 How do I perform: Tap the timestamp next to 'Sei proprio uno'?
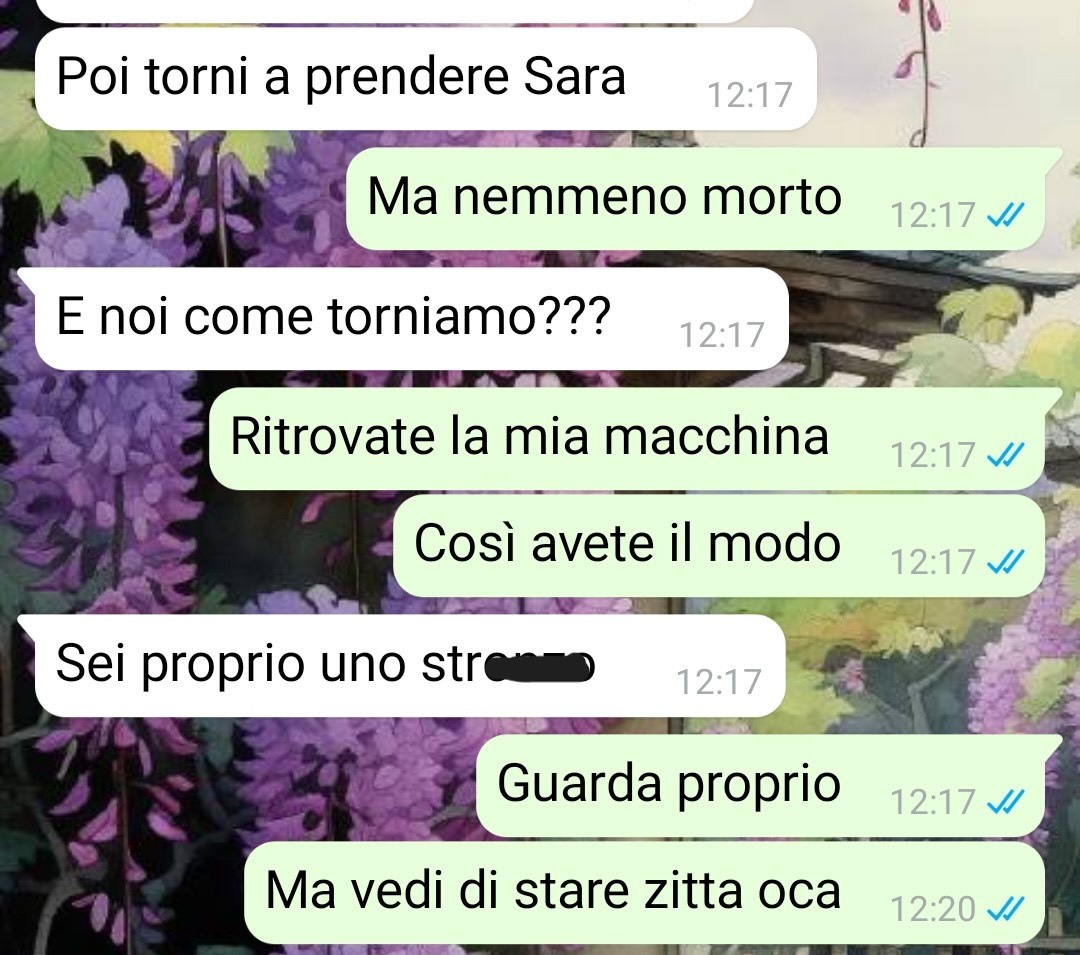tap(719, 682)
